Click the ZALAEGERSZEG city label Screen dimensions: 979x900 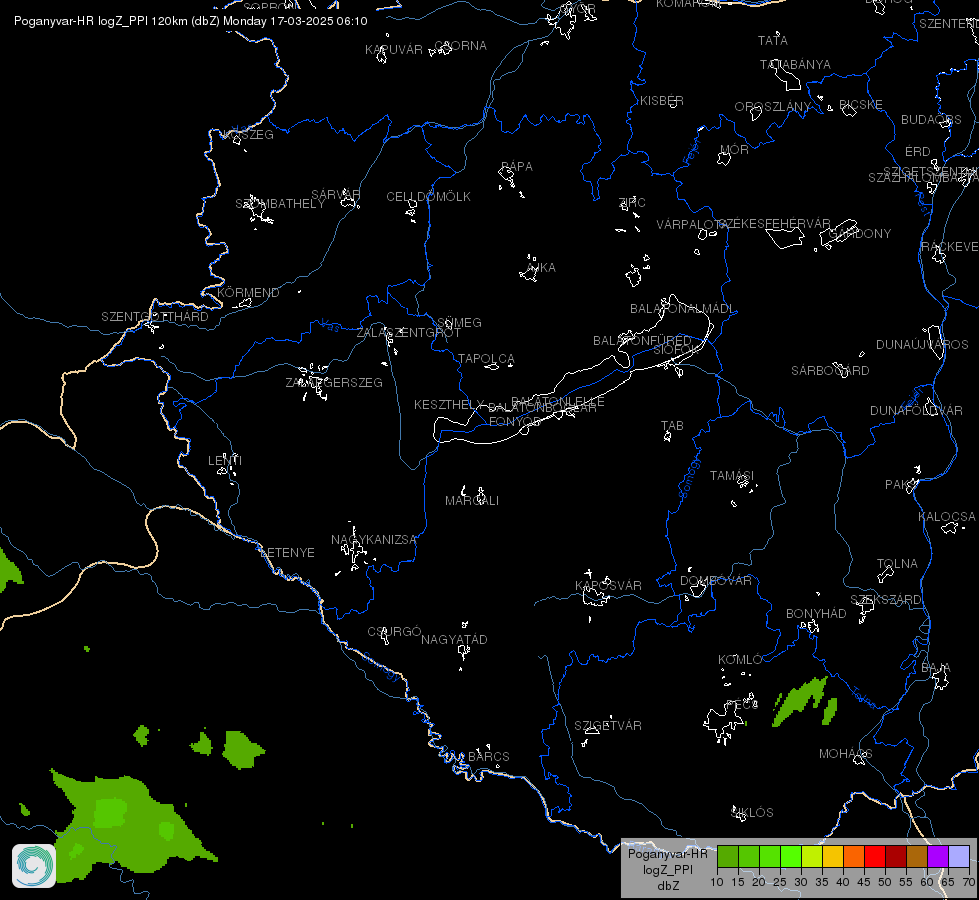point(334,382)
